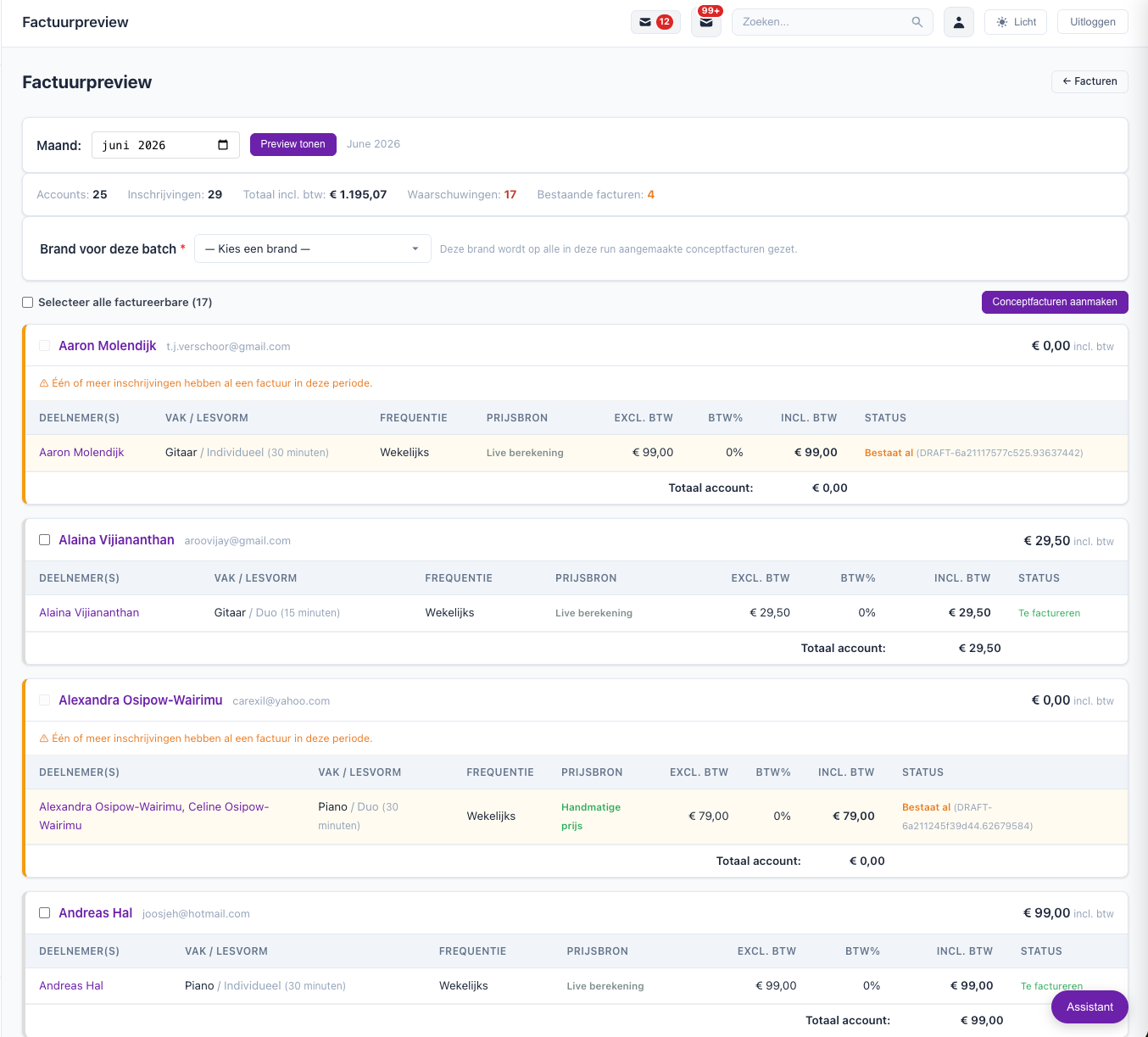Click Te factureren status in Alaina Vijiananthan row
1148x1037 pixels.
tap(1050, 613)
